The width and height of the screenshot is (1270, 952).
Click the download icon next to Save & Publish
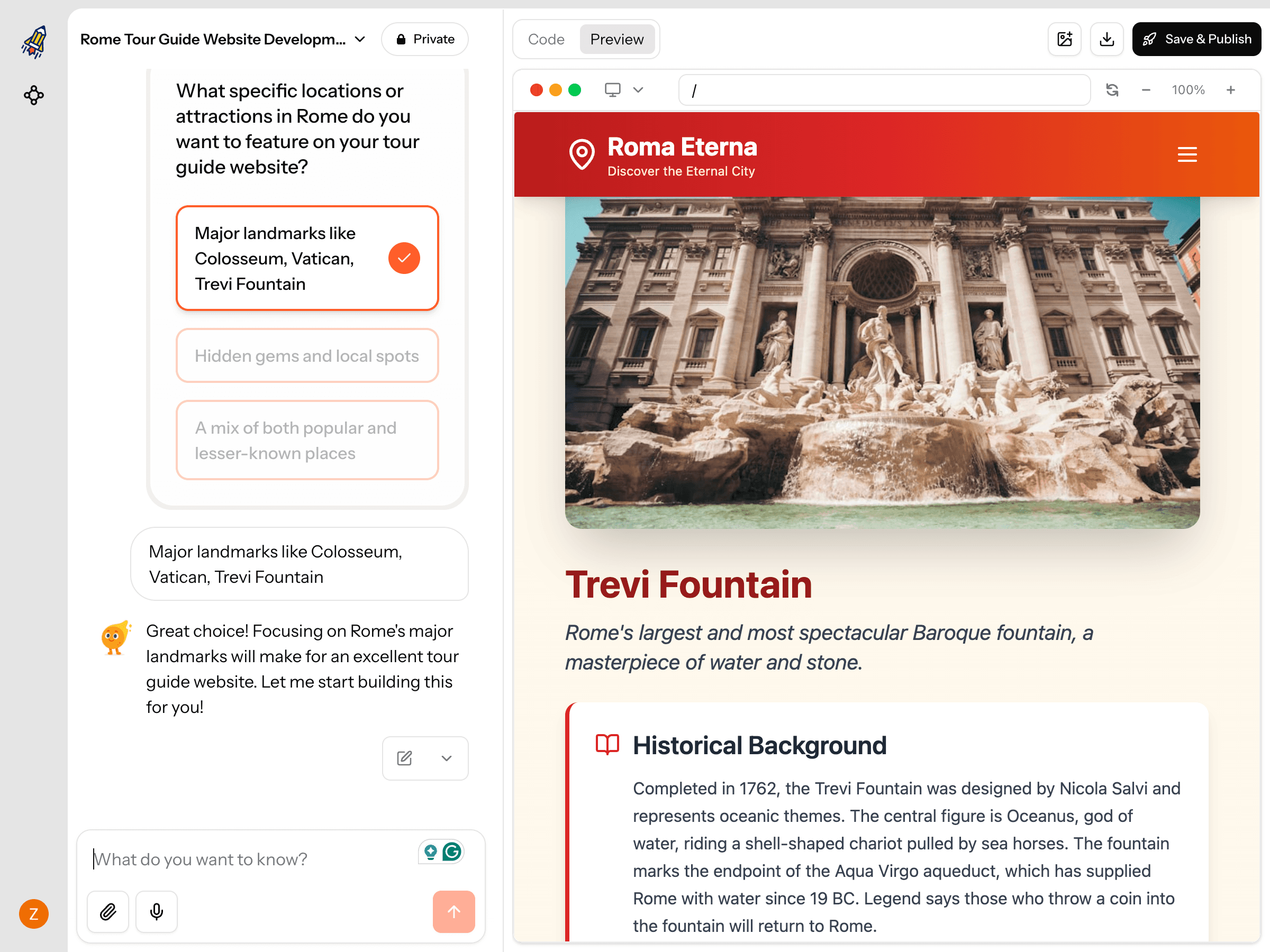(x=1107, y=39)
